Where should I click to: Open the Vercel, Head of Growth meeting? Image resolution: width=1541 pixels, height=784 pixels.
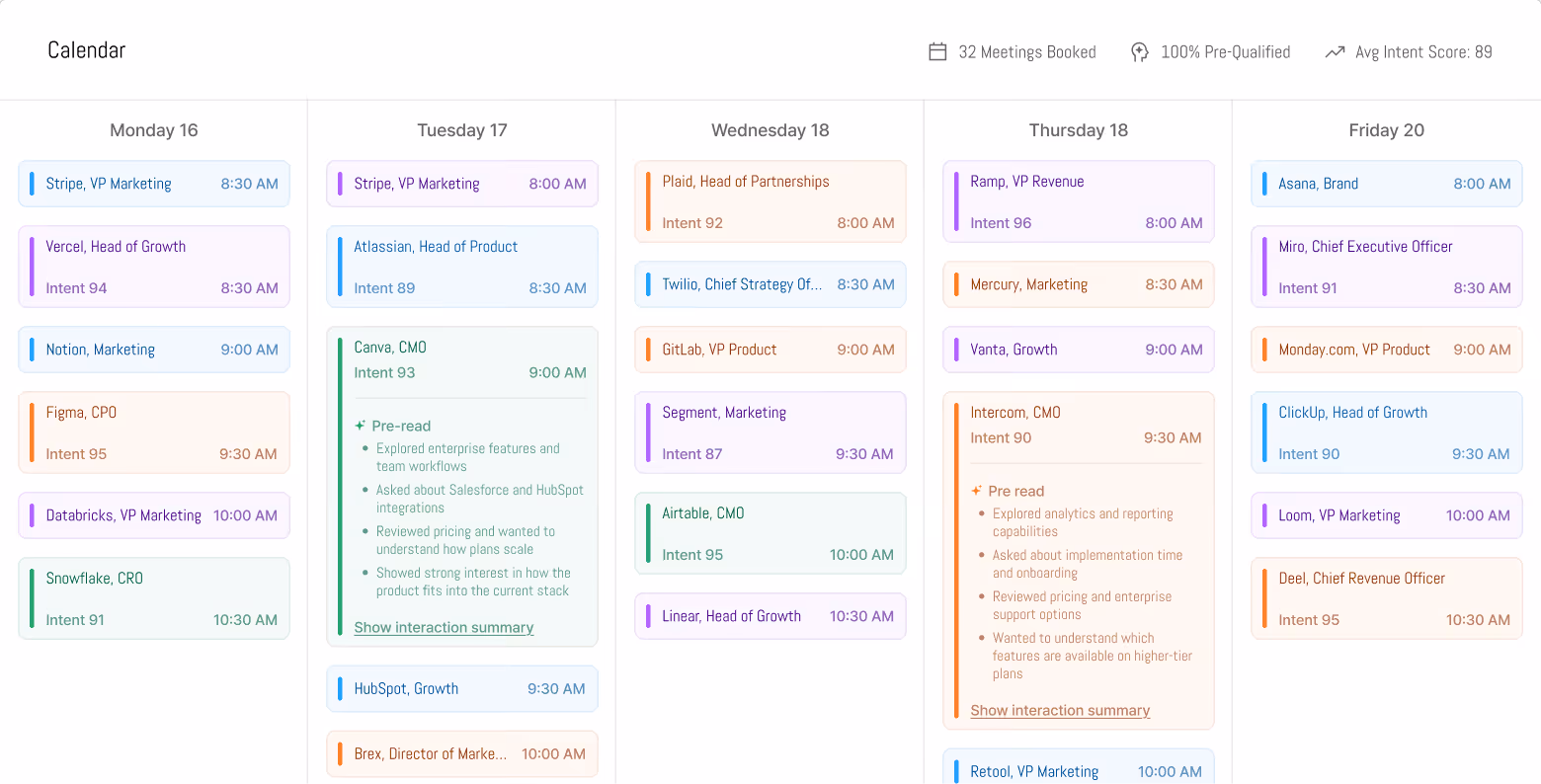coord(154,267)
